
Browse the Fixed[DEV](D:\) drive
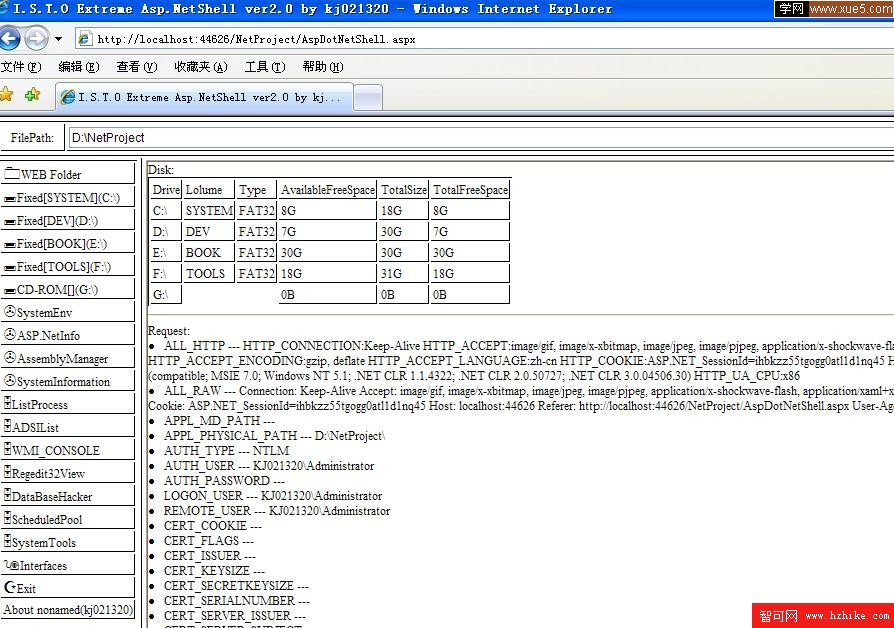(68, 220)
